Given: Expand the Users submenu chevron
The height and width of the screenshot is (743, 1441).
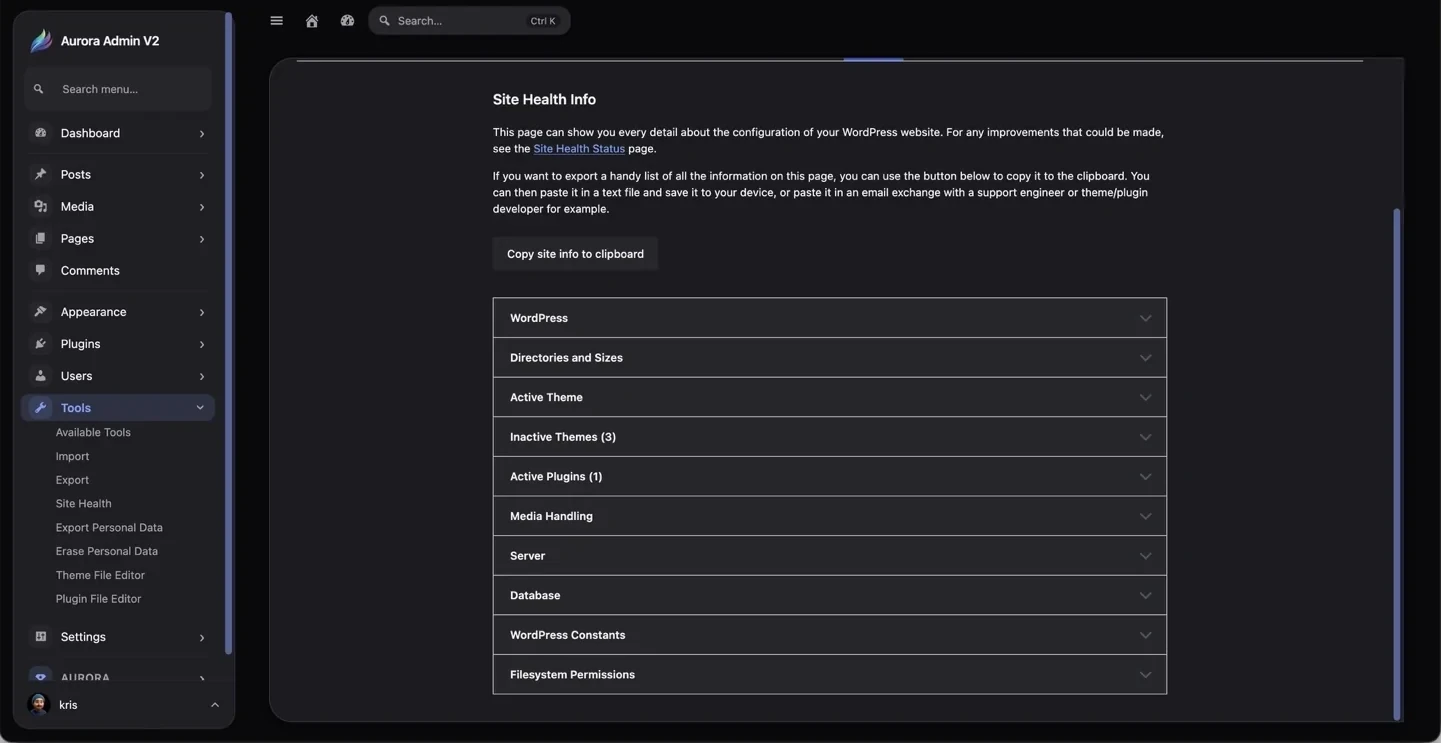Looking at the screenshot, I should (x=201, y=377).
